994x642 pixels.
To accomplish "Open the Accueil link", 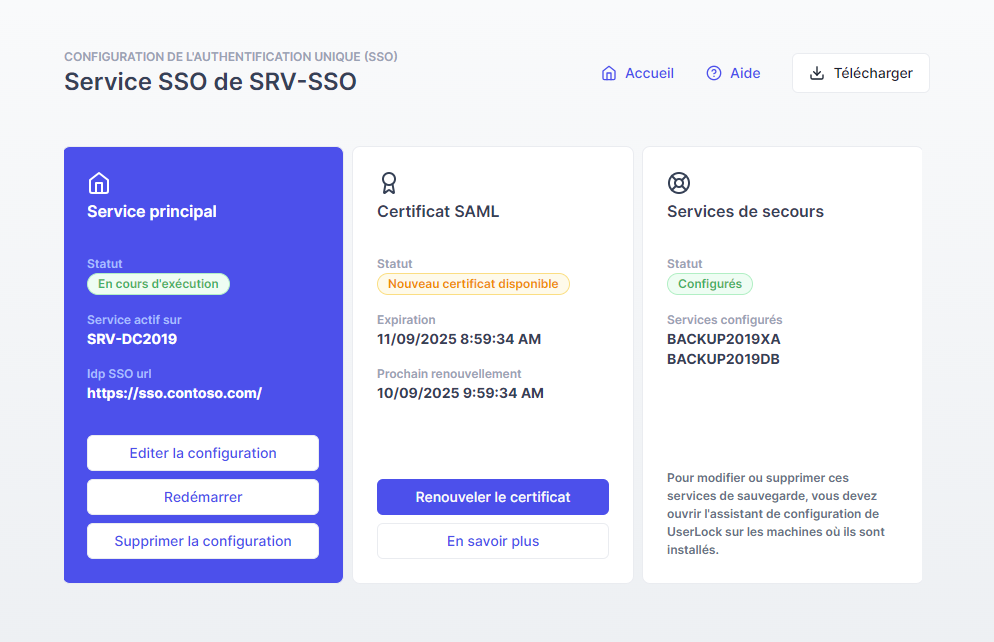I will pyautogui.click(x=638, y=74).
